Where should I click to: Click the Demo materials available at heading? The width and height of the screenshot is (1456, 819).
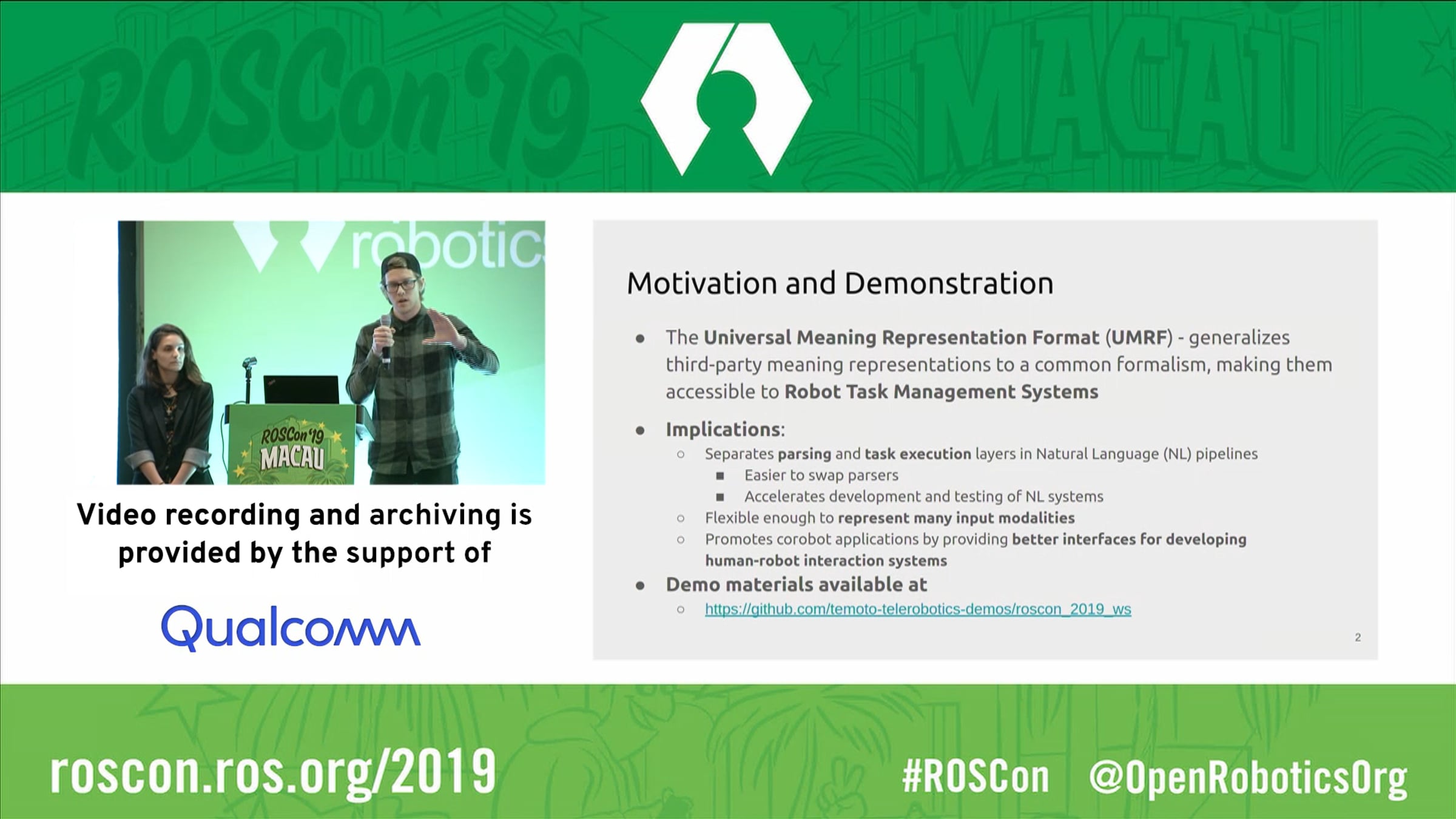(796, 584)
